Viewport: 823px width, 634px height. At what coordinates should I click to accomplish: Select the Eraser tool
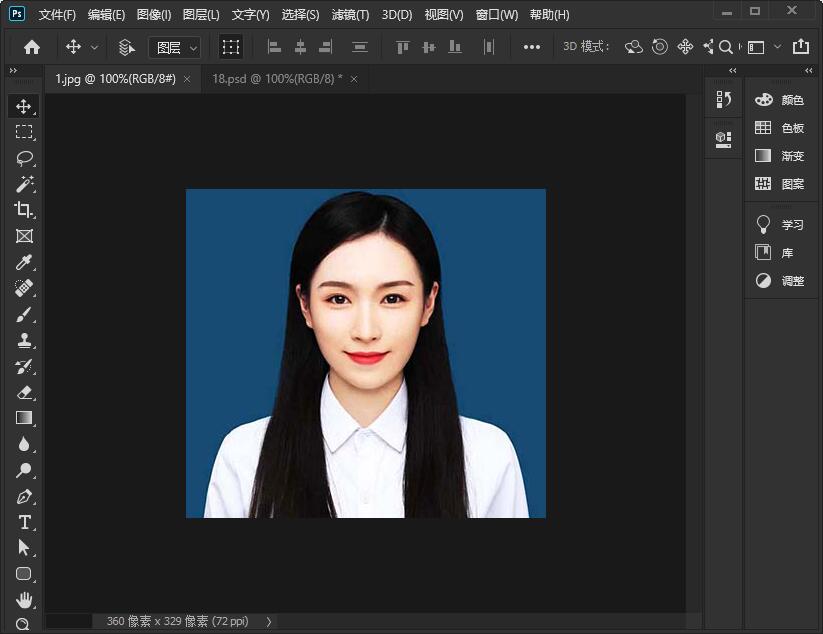coord(24,392)
